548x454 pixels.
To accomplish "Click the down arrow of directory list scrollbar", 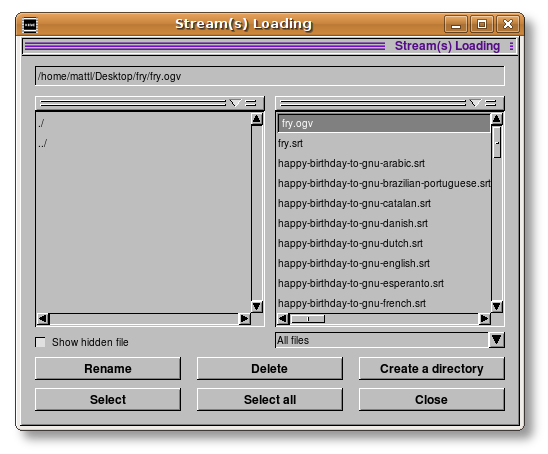I will [257, 306].
